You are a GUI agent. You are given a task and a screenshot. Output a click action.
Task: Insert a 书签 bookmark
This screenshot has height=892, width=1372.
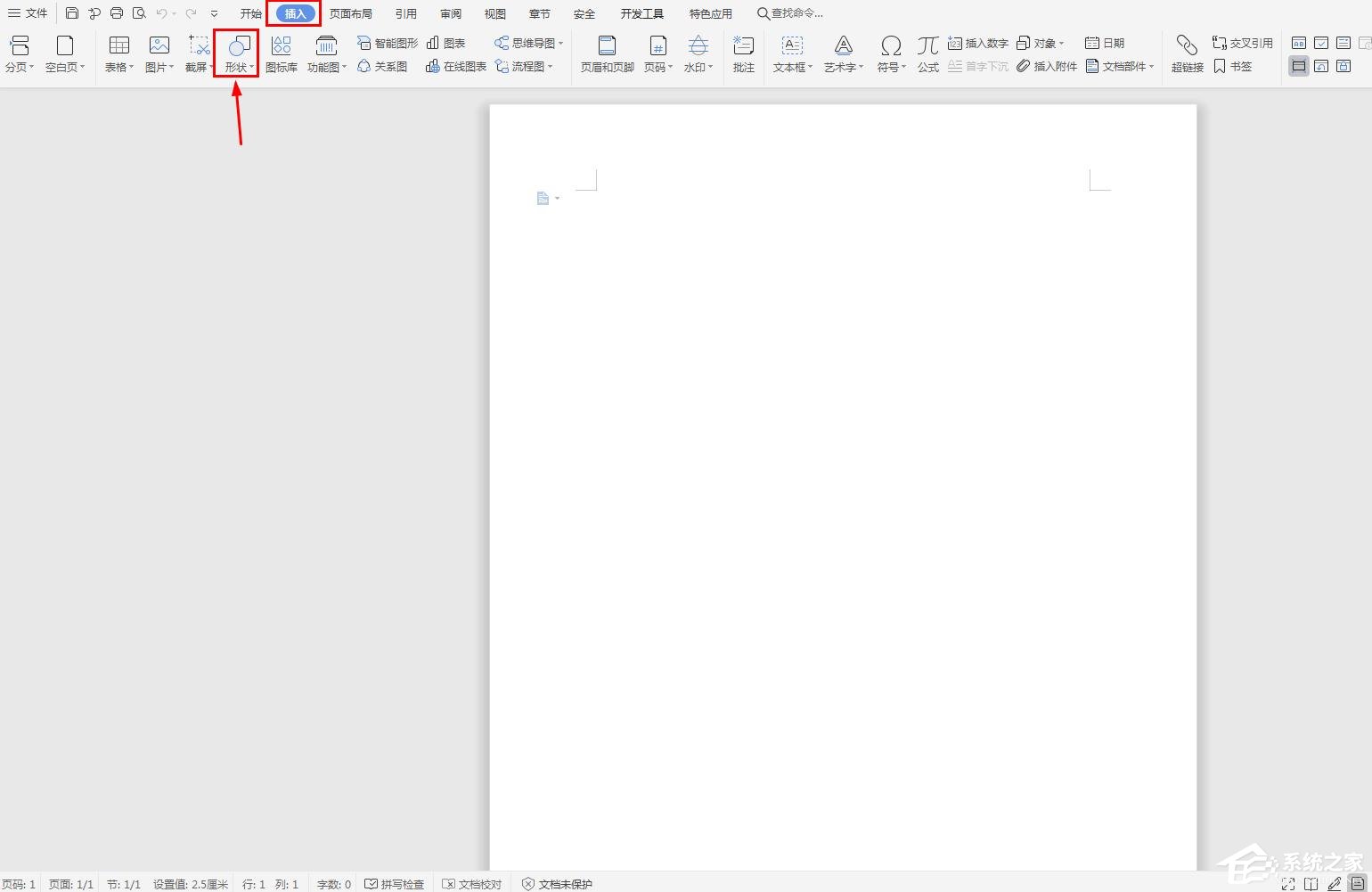coord(1233,67)
